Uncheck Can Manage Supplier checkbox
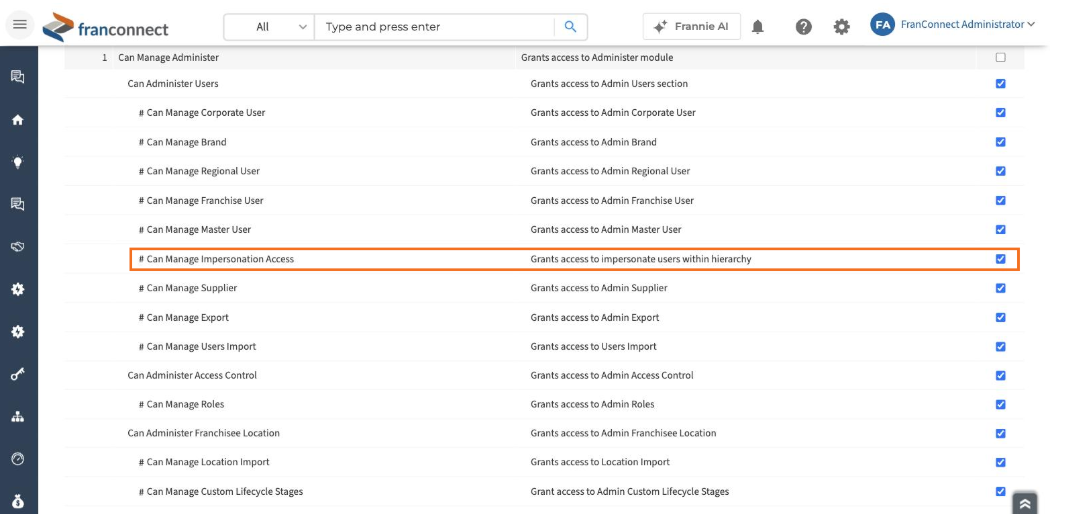1072x514 pixels. tap(1001, 288)
